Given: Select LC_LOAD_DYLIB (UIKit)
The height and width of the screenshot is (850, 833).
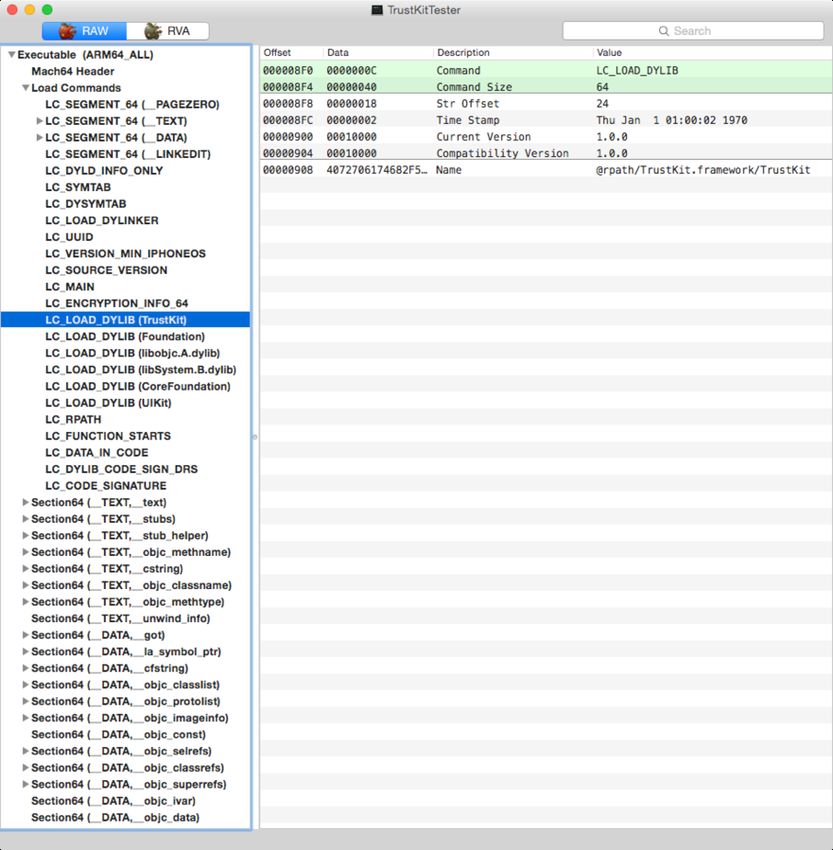Looking at the screenshot, I should pyautogui.click(x=108, y=403).
